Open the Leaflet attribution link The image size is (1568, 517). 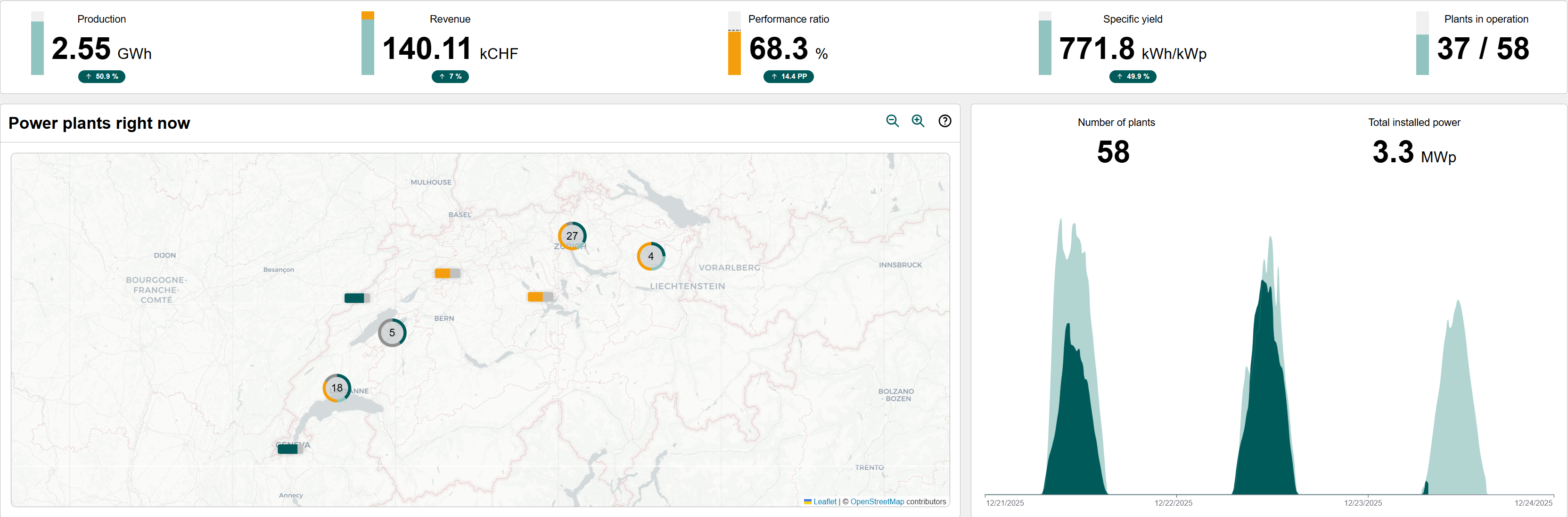coord(824,502)
